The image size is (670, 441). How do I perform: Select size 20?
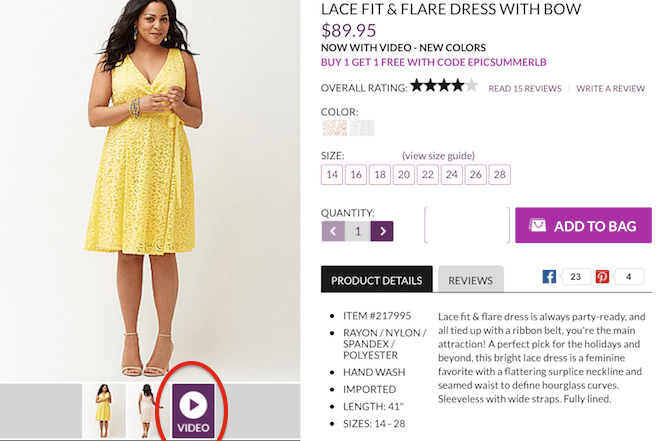click(404, 175)
